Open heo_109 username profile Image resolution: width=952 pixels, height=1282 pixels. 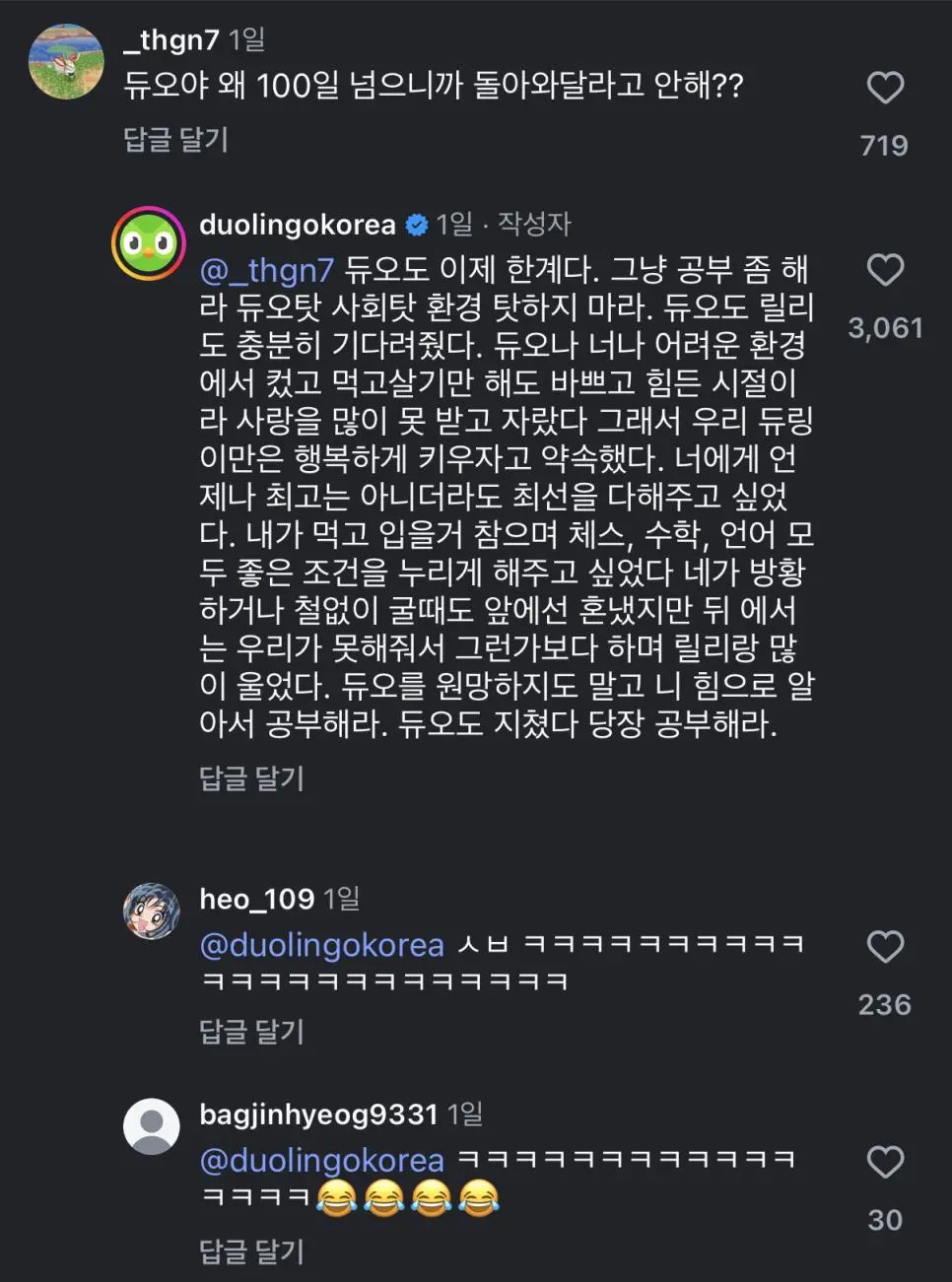(x=256, y=899)
